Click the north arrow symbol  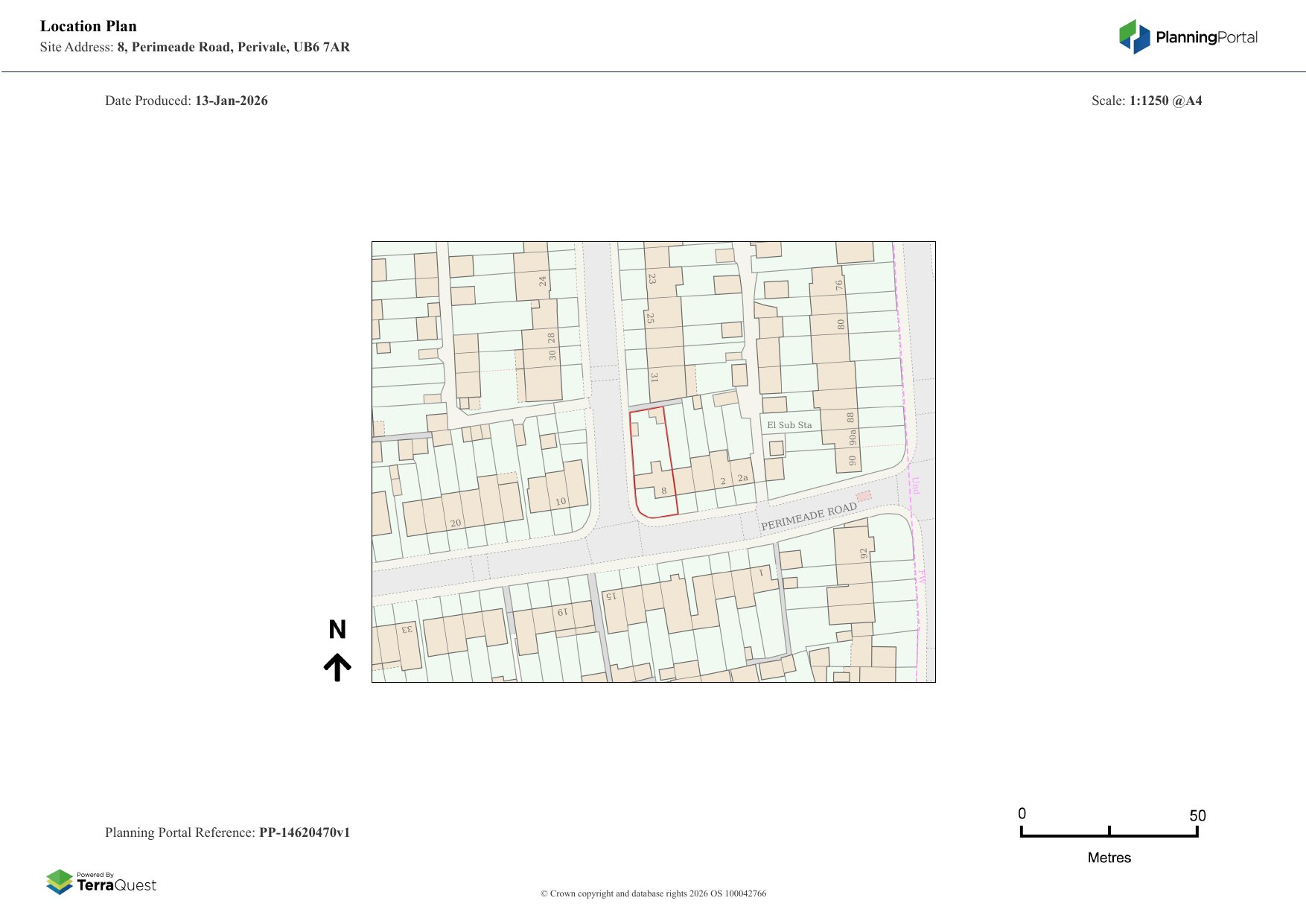coord(337,667)
